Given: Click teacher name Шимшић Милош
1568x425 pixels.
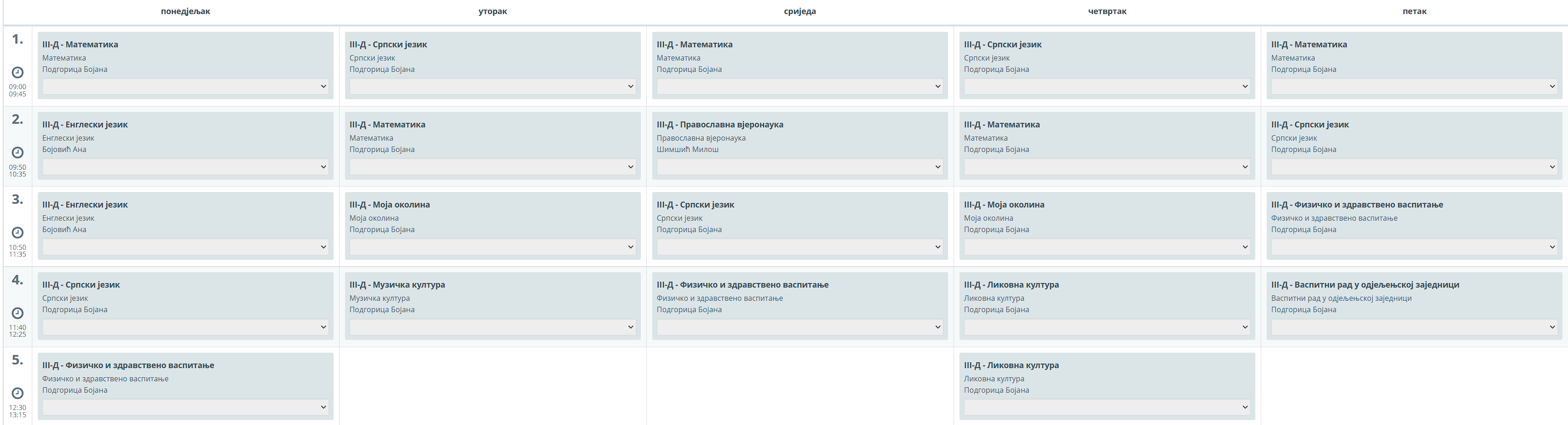Looking at the screenshot, I should (687, 150).
